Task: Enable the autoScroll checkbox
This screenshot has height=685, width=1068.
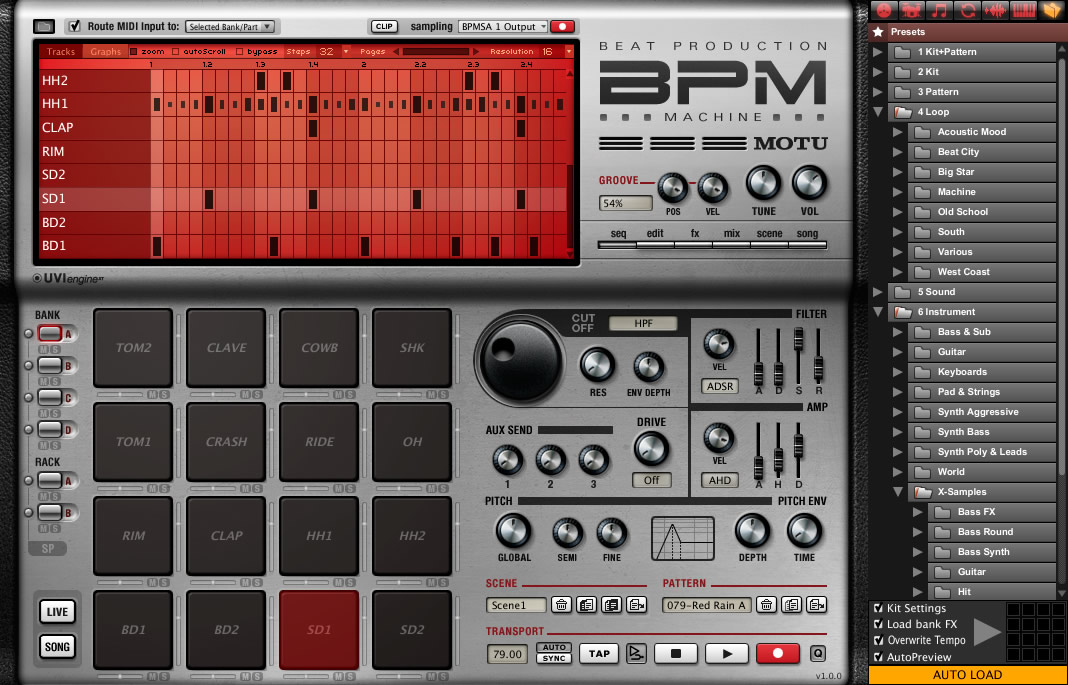Action: coord(175,52)
